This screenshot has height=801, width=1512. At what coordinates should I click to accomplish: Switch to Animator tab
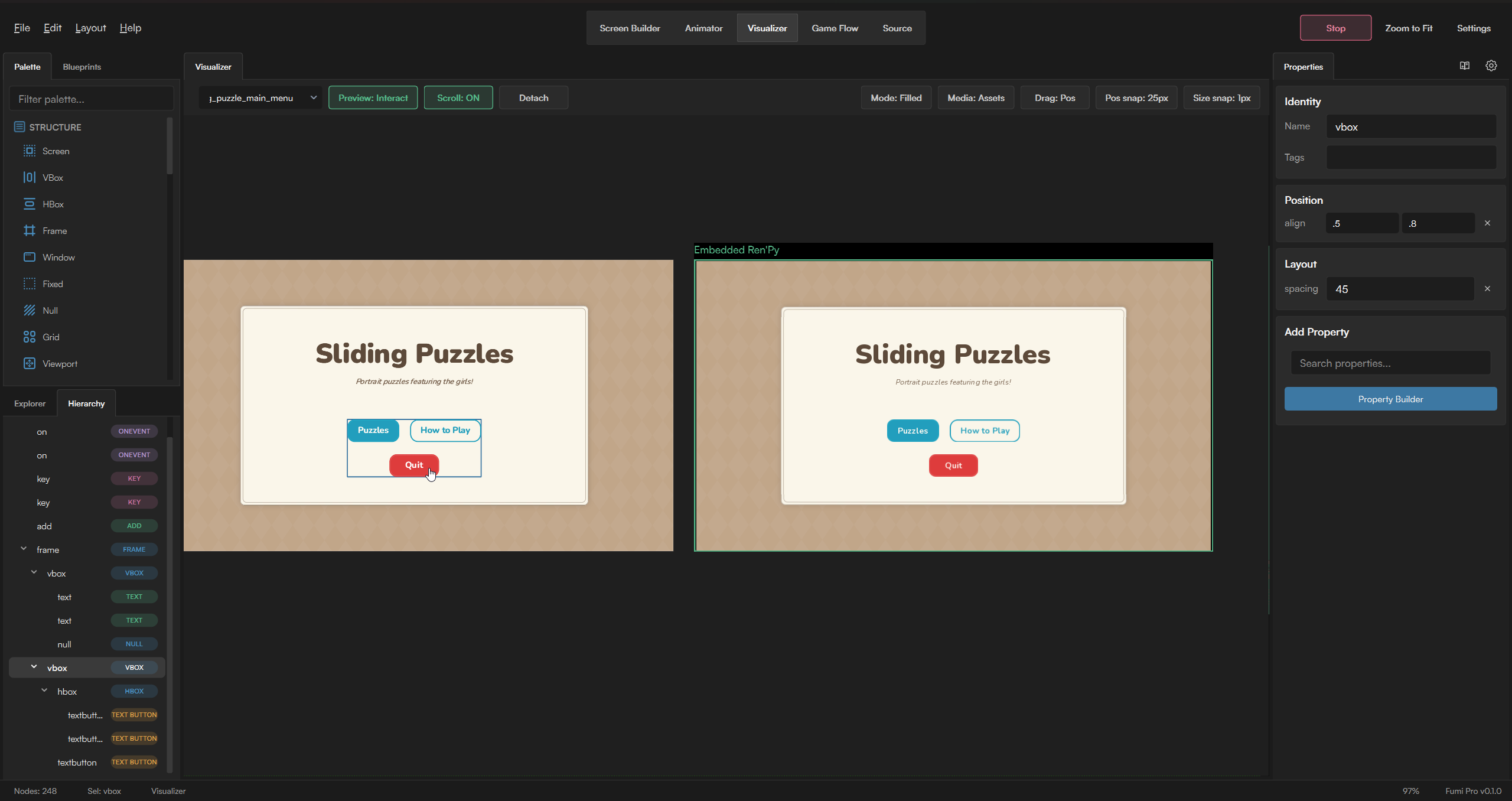coord(703,28)
